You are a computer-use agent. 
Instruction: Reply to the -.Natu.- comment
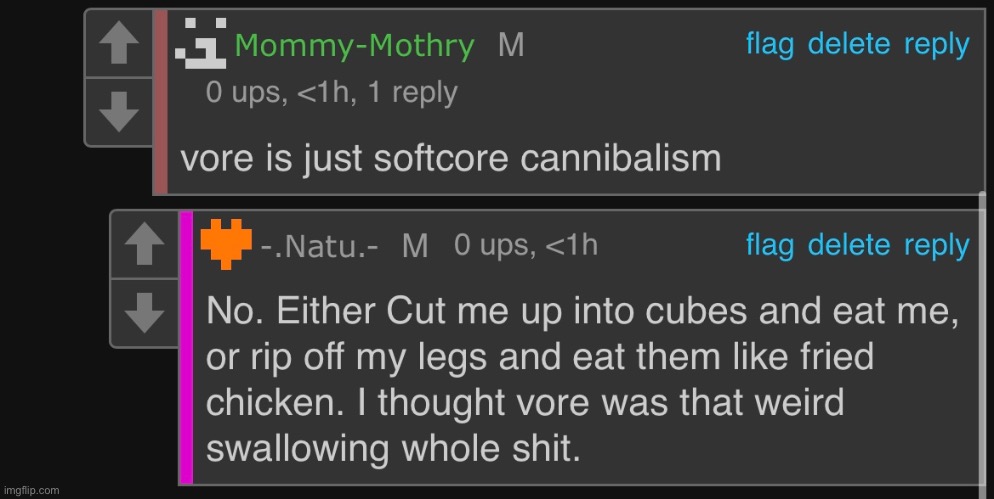pyautogui.click(x=937, y=247)
